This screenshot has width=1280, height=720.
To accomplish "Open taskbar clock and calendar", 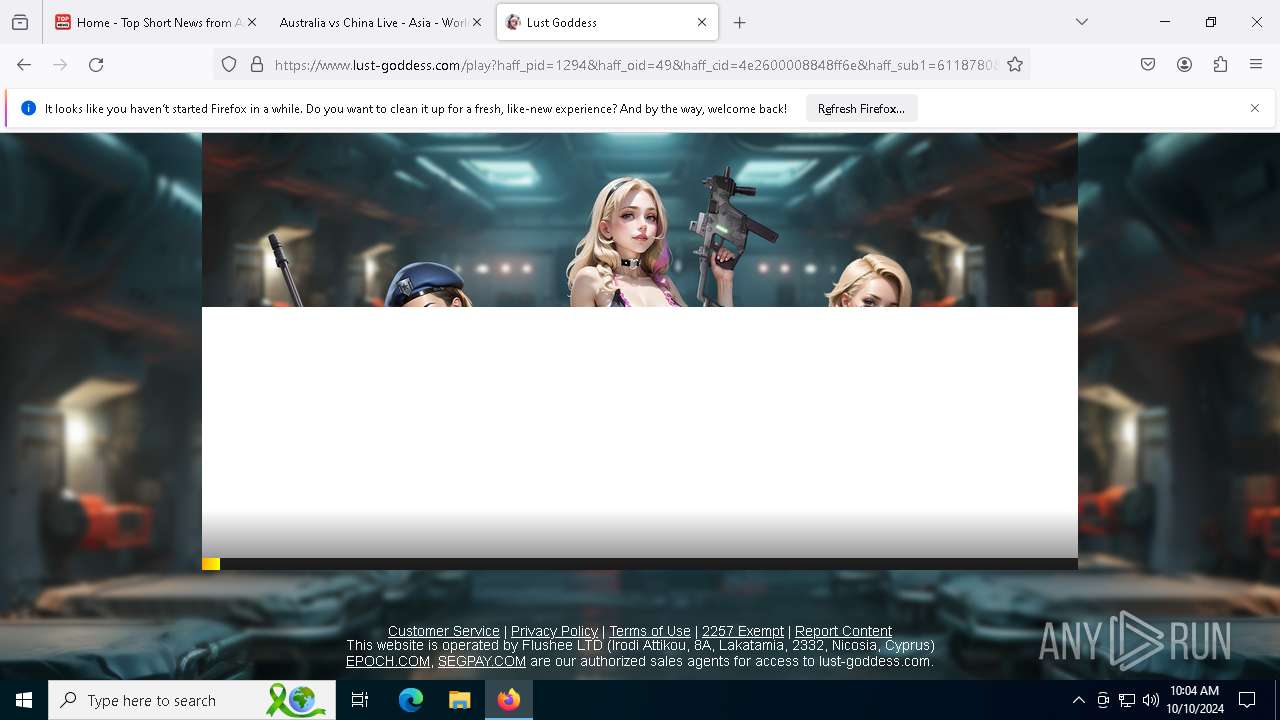I will pyautogui.click(x=1195, y=700).
